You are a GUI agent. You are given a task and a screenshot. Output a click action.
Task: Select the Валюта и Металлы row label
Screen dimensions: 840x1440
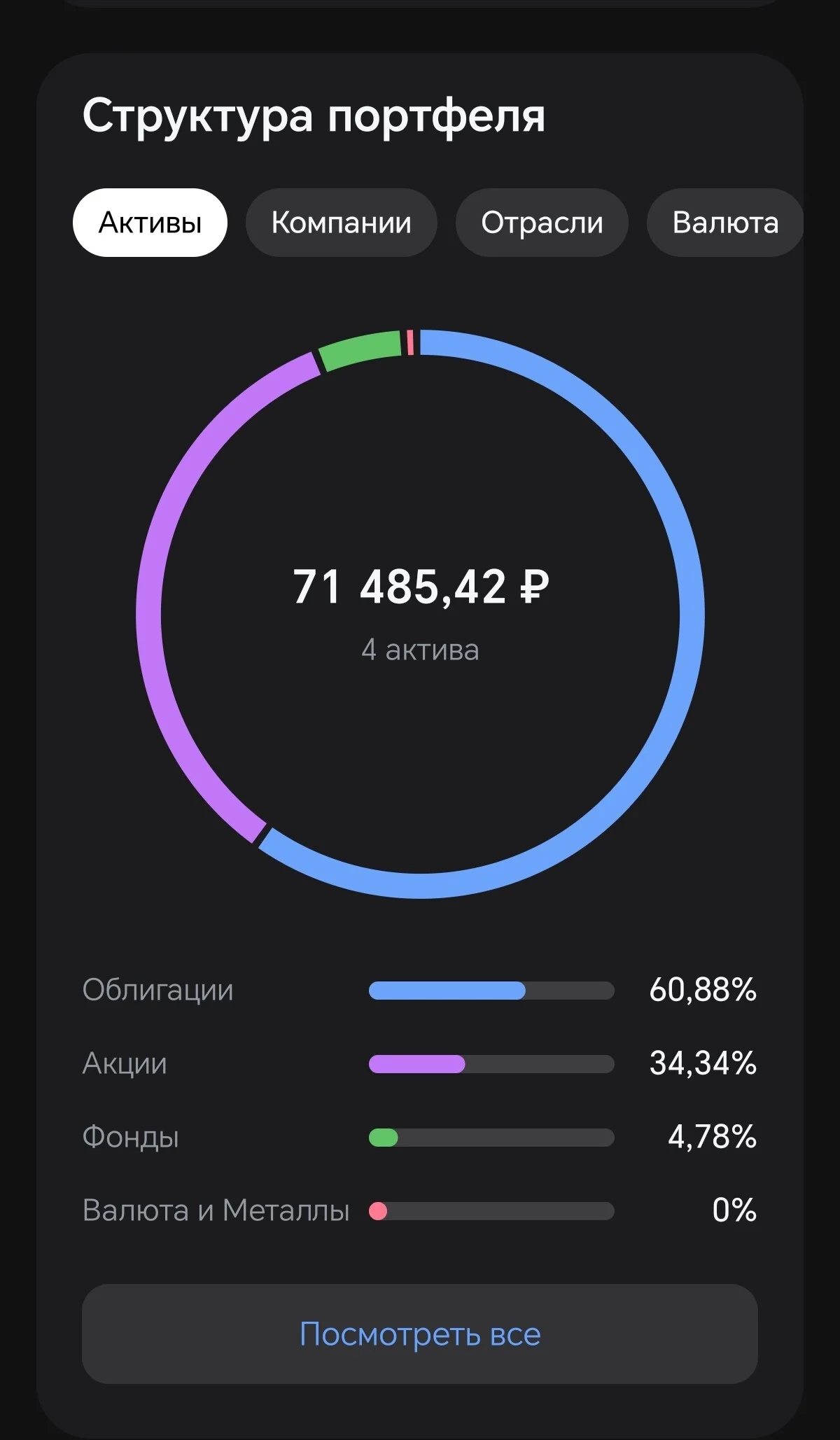click(x=216, y=1210)
